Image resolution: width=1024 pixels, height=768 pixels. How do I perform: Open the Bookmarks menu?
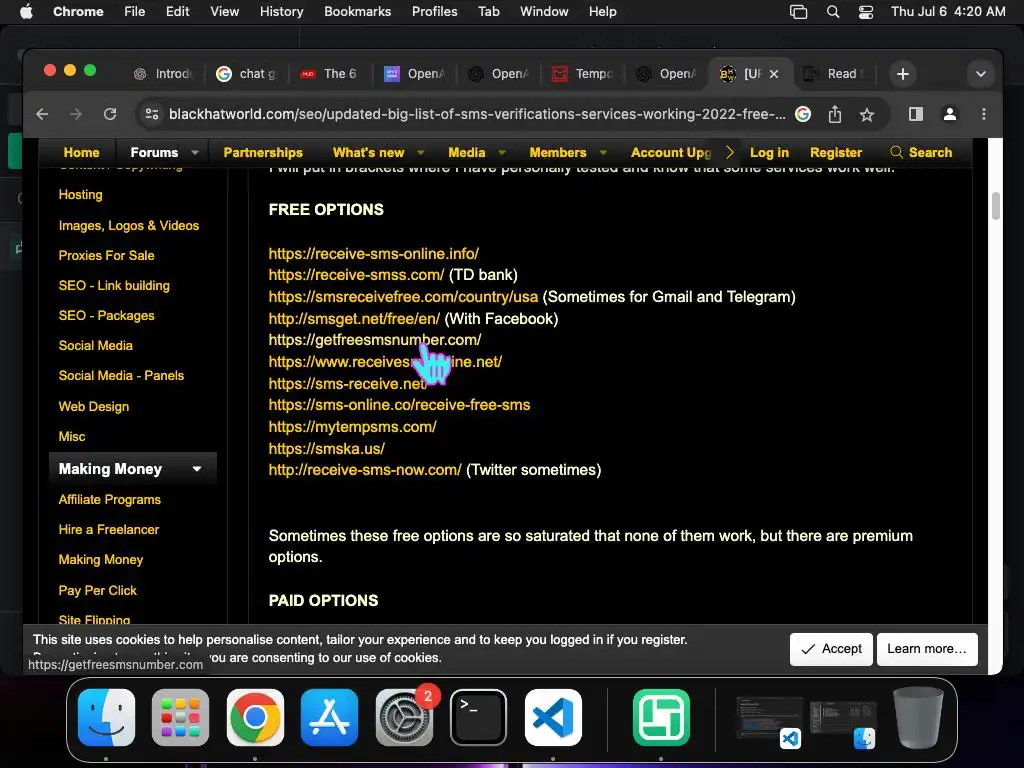tap(357, 12)
